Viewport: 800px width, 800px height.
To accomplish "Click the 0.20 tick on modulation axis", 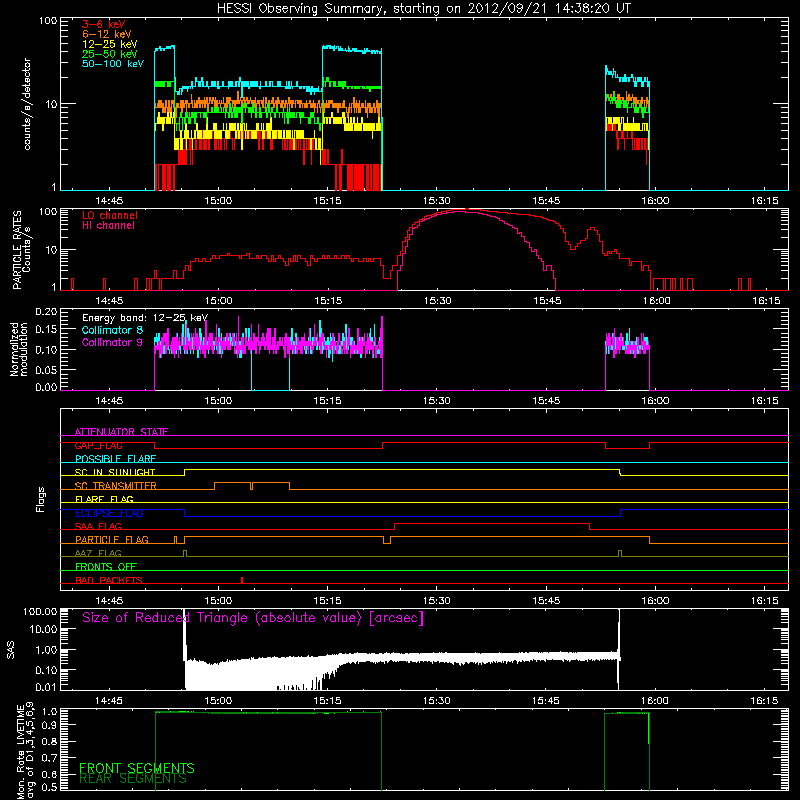I will 46,312.
